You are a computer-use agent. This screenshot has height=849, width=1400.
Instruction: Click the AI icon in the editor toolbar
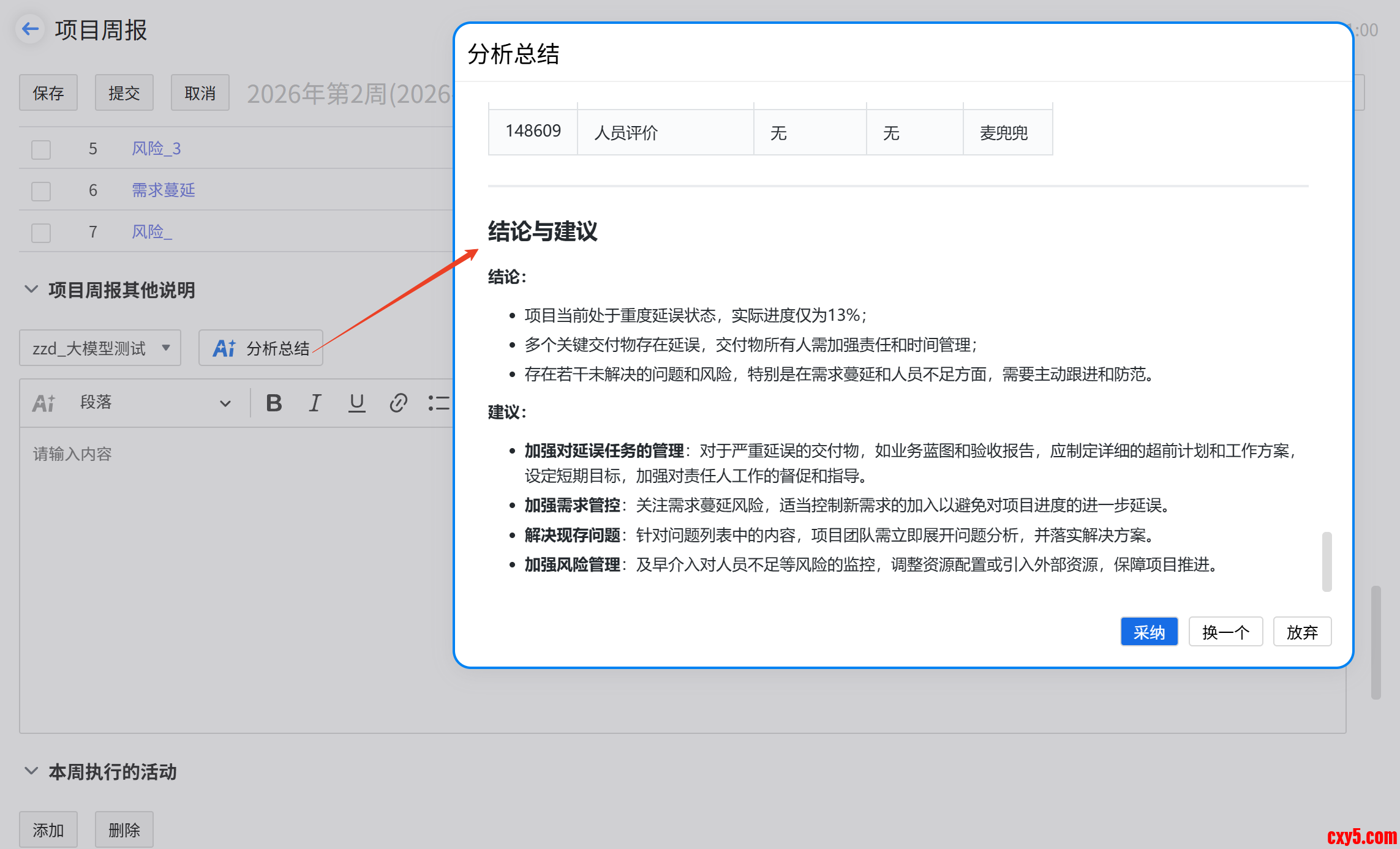(x=43, y=403)
